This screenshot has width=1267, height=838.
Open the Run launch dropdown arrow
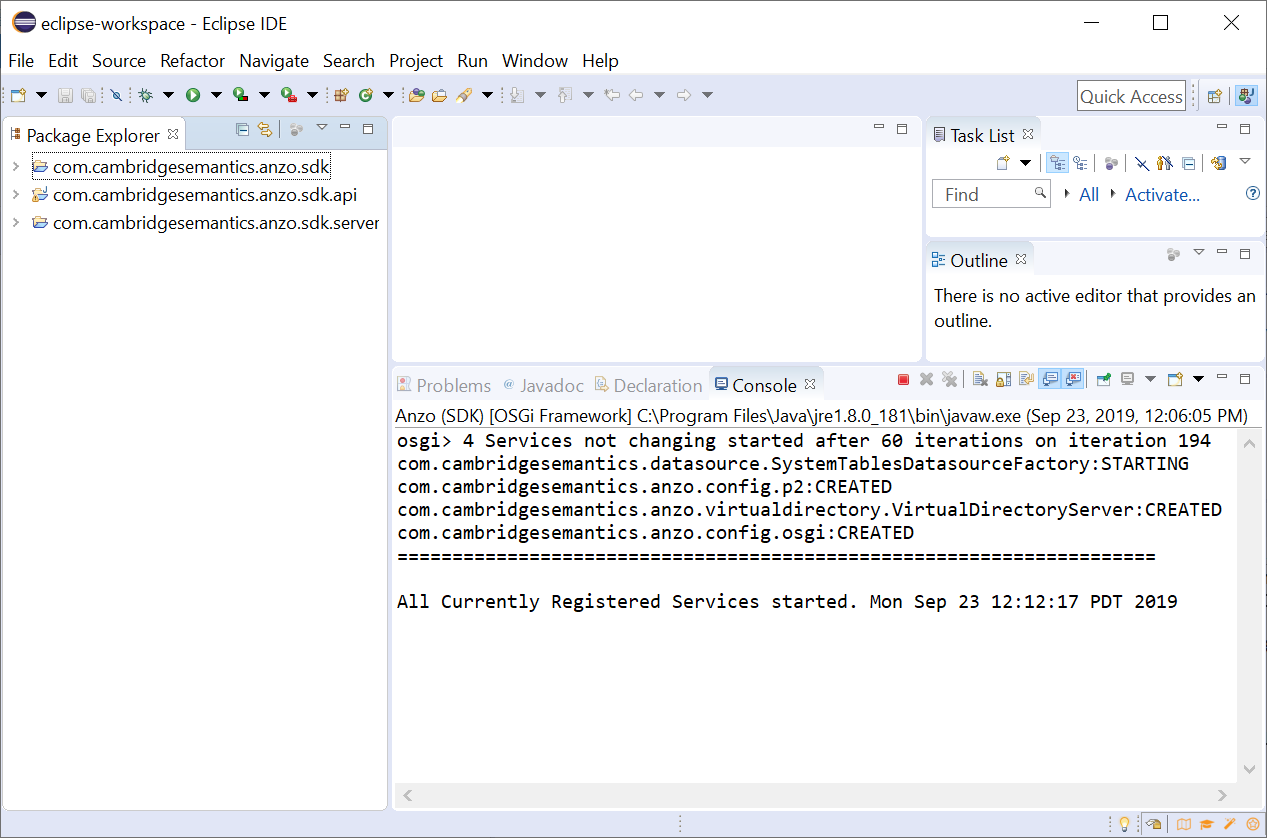(216, 95)
